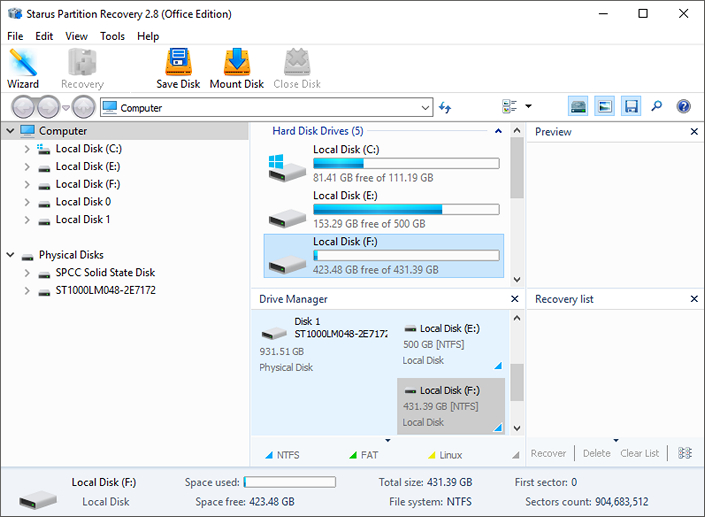This screenshot has height=517, width=705.
Task: Select the Local Disk (E:) drive icon in list
Action: (287, 218)
